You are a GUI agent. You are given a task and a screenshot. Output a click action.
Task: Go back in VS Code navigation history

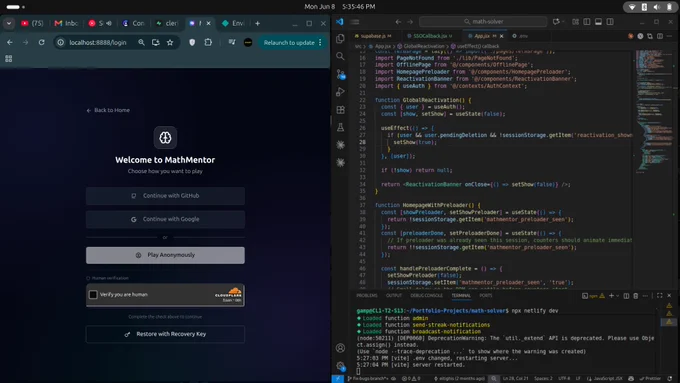pos(398,22)
